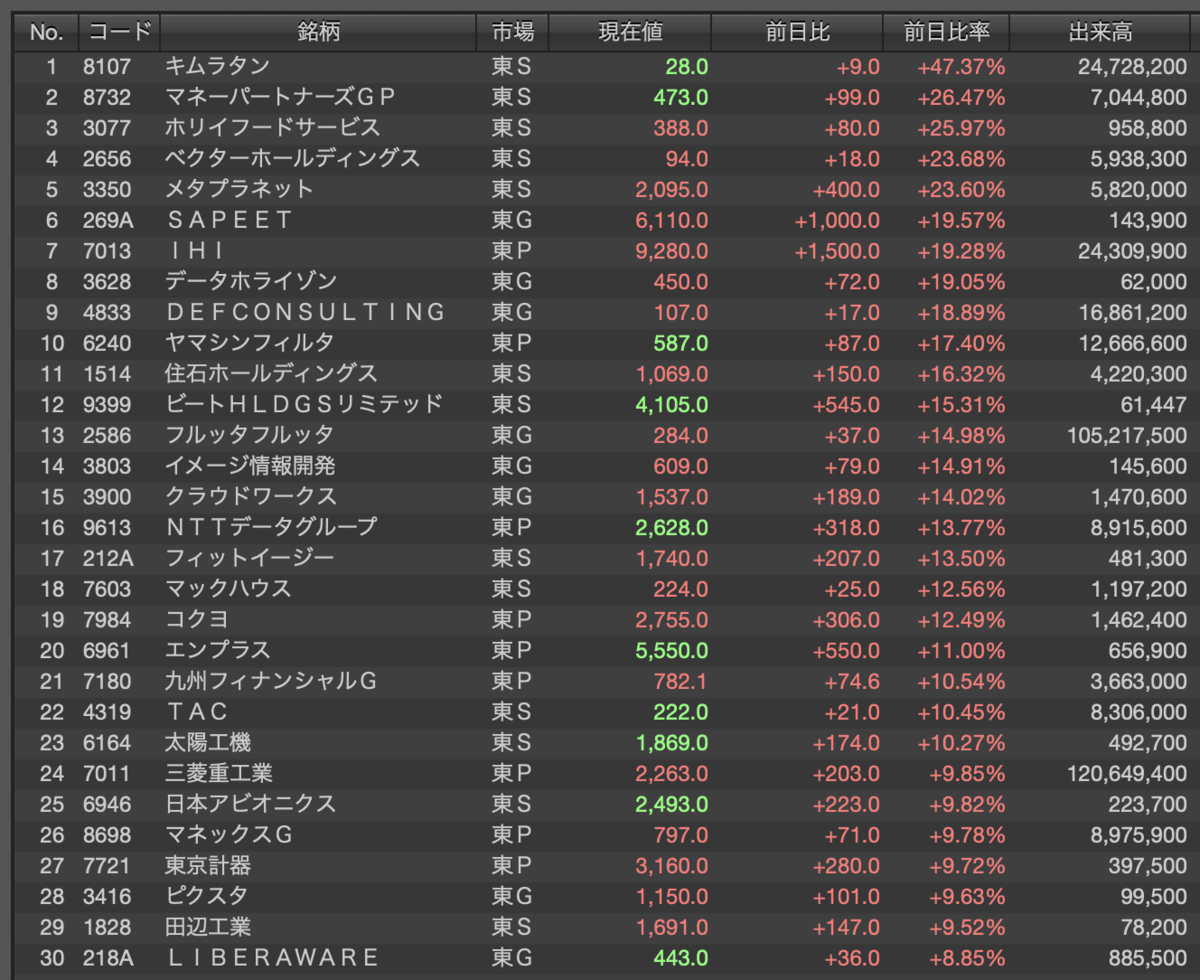
Task: Select マネーパートナーズGP stock name
Action: (280, 97)
